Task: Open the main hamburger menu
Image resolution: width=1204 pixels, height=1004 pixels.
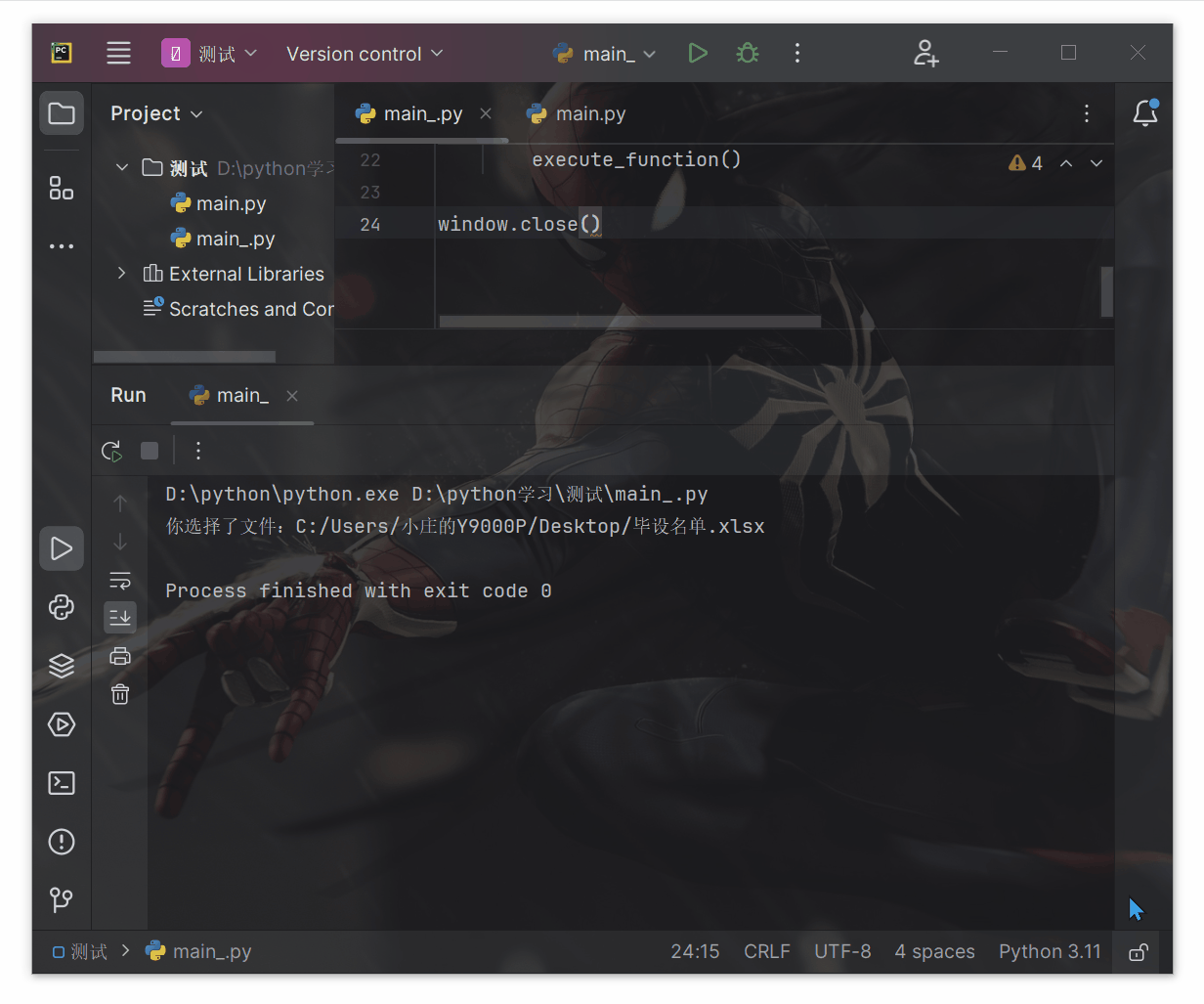Action: click(118, 53)
